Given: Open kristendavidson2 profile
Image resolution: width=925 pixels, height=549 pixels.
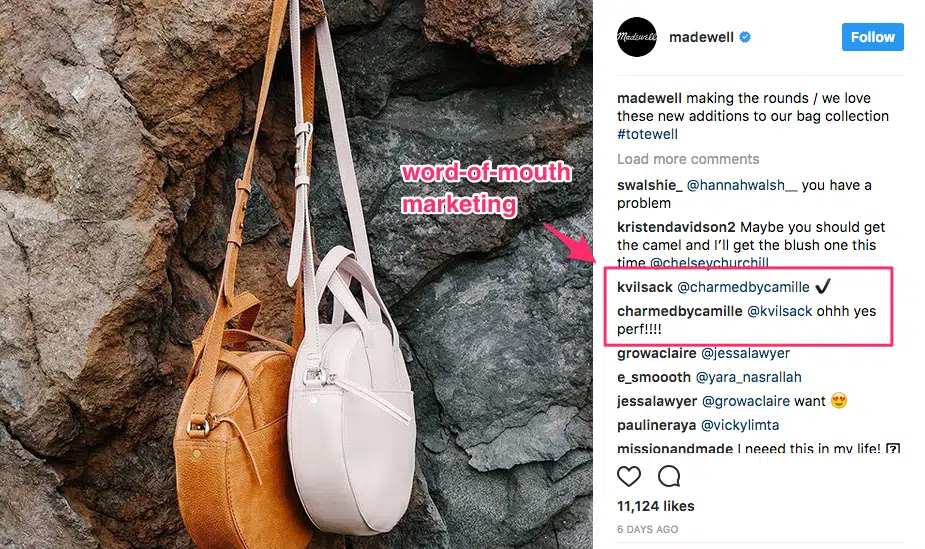Looking at the screenshot, I should [676, 227].
